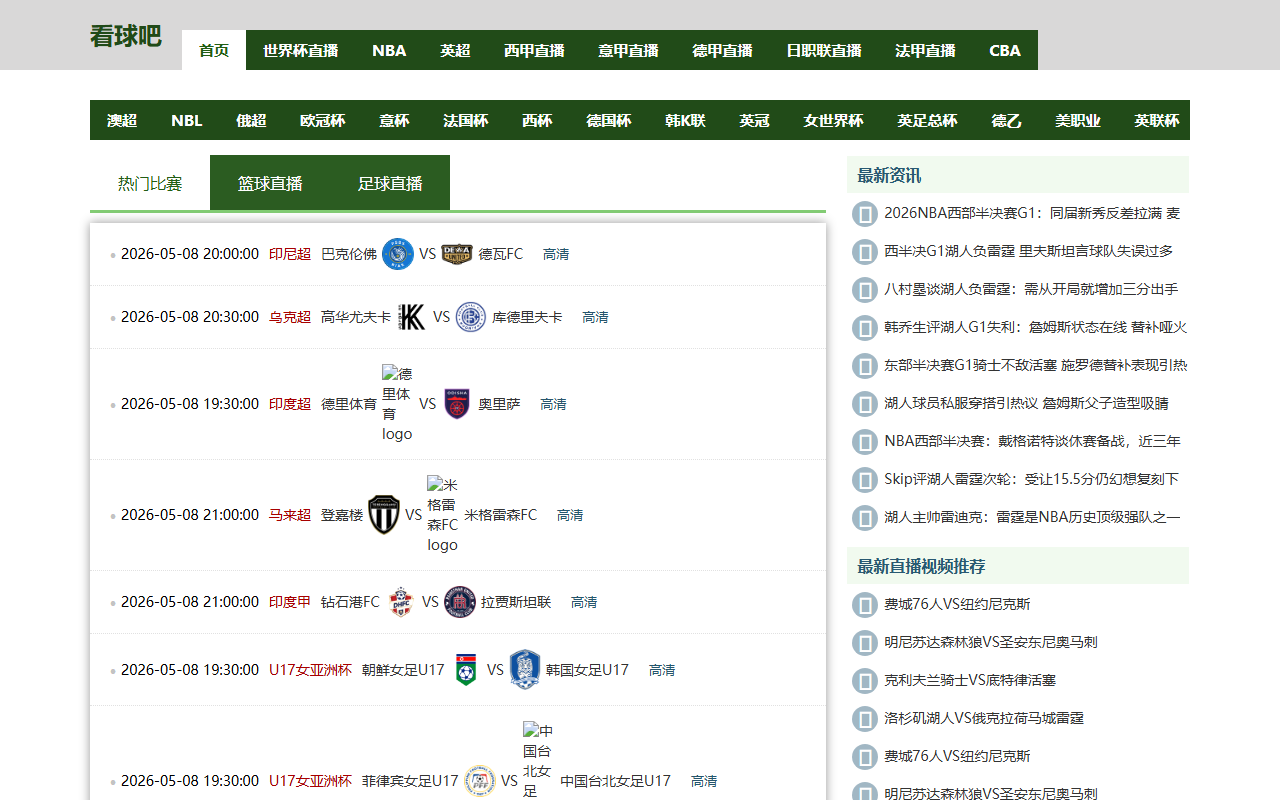Open 高清 stream for 德里体育 match
The image size is (1280, 800).
[x=553, y=404]
